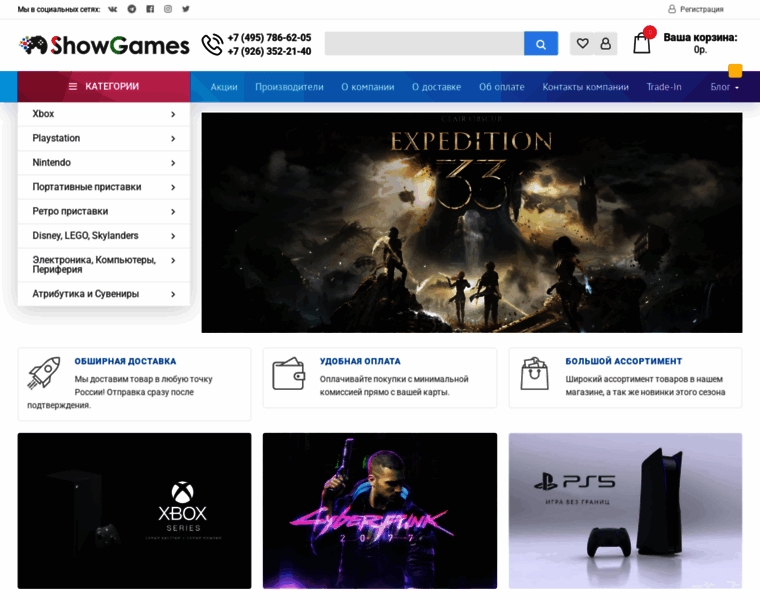Click the blue search magnifier button
760x600 pixels.
point(541,44)
